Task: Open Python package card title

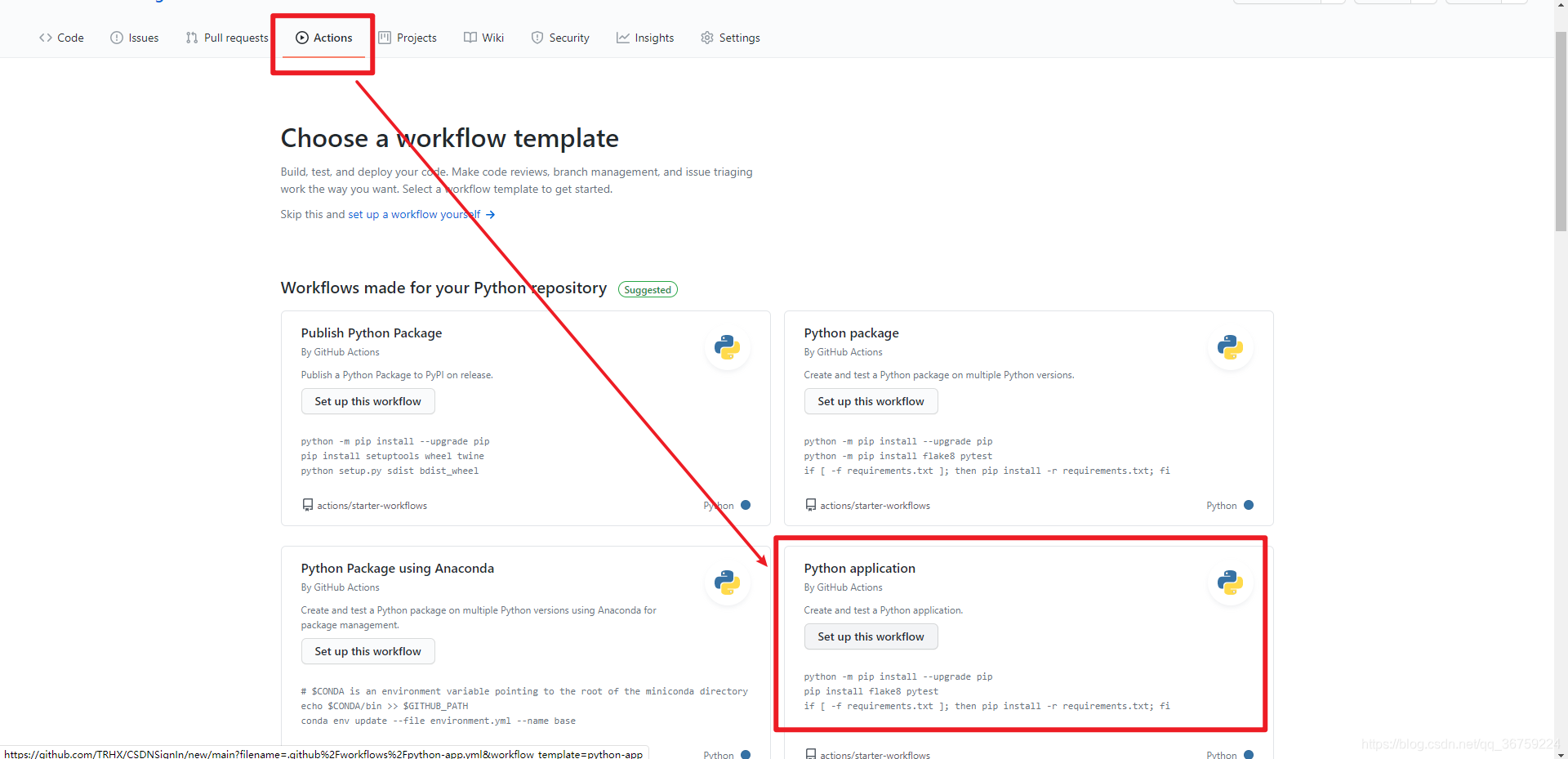Action: click(x=852, y=333)
